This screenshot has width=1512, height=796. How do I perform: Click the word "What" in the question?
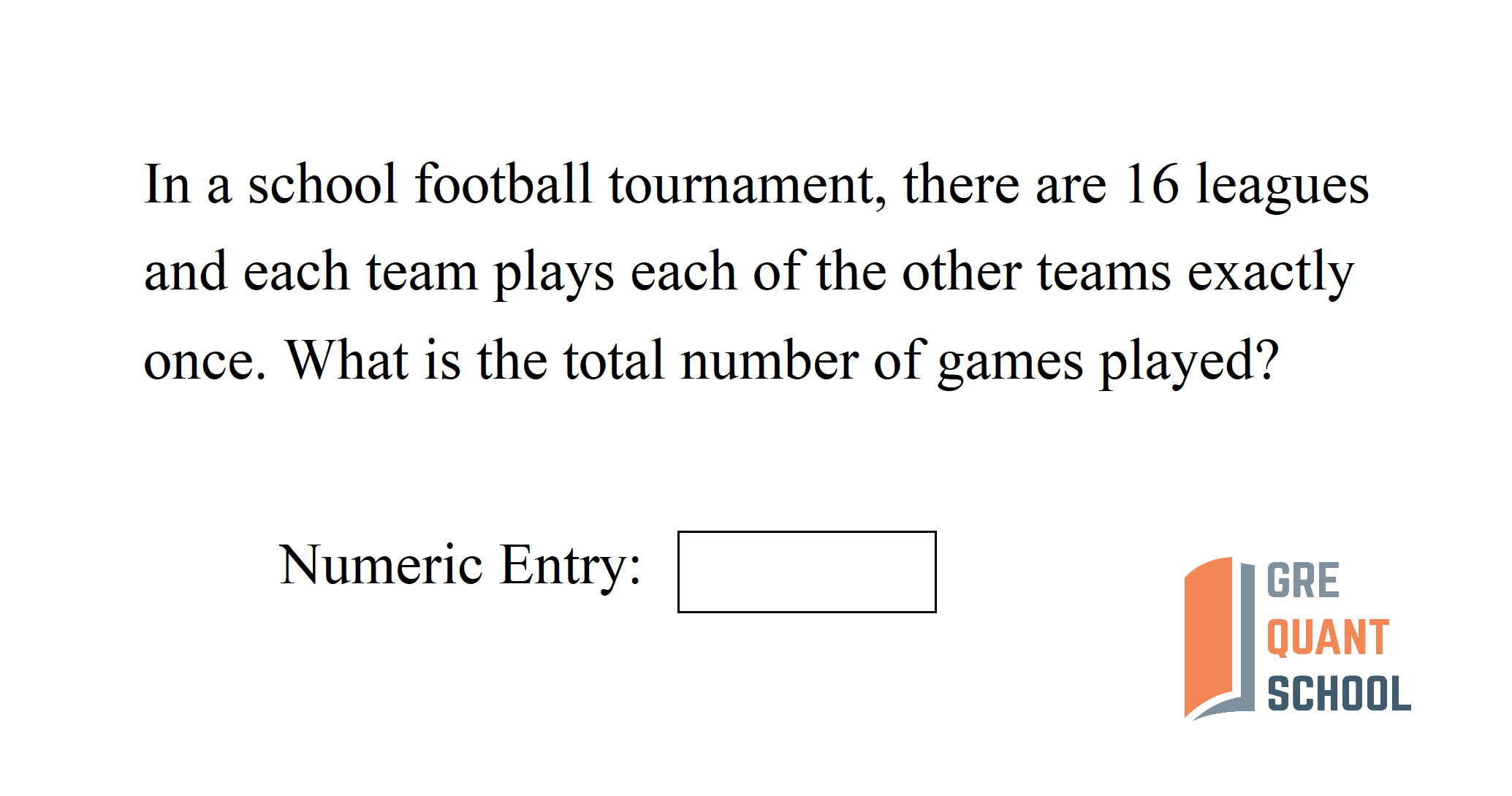[x=346, y=360]
